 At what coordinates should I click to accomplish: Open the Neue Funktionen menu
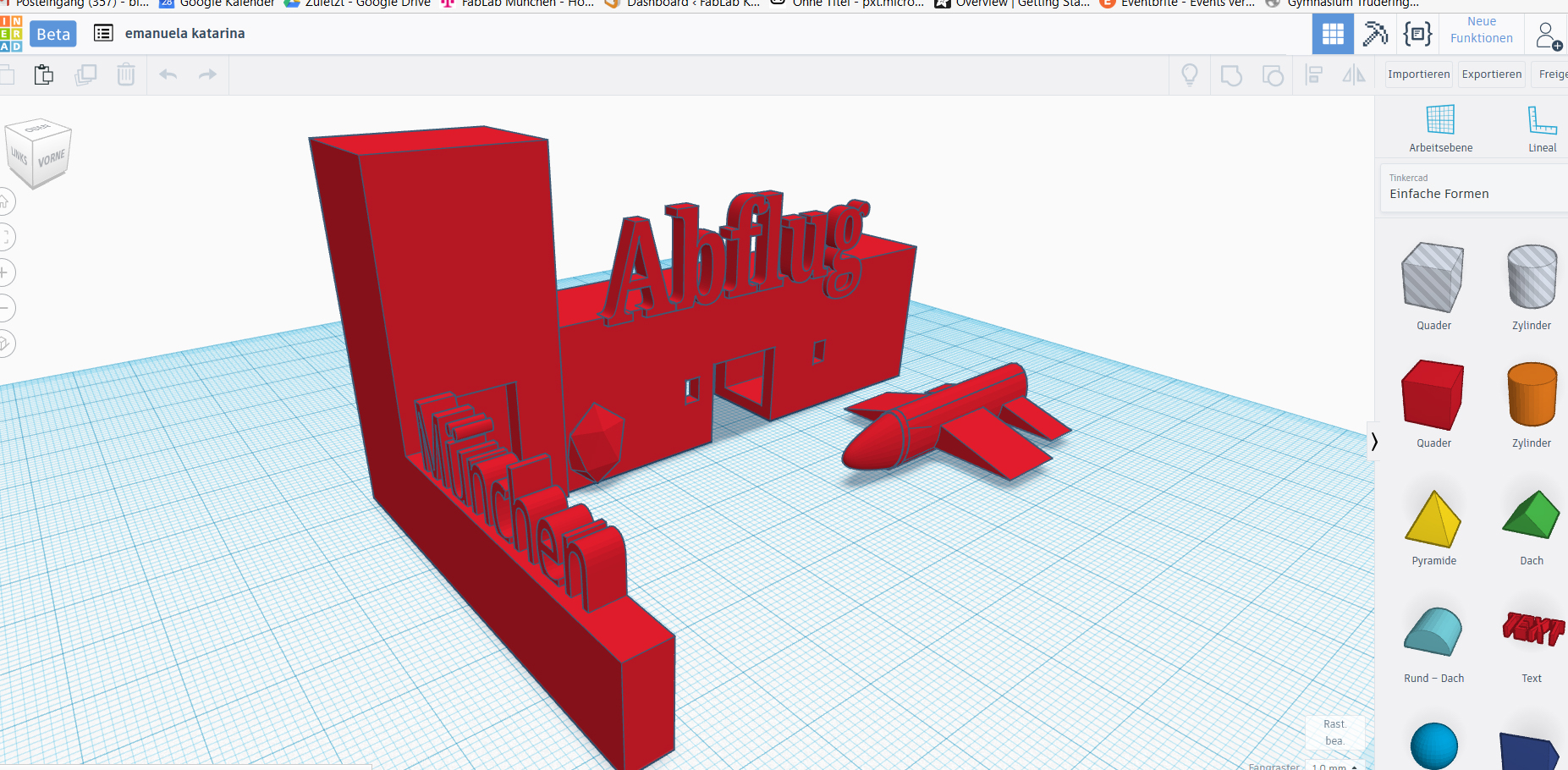[1481, 30]
